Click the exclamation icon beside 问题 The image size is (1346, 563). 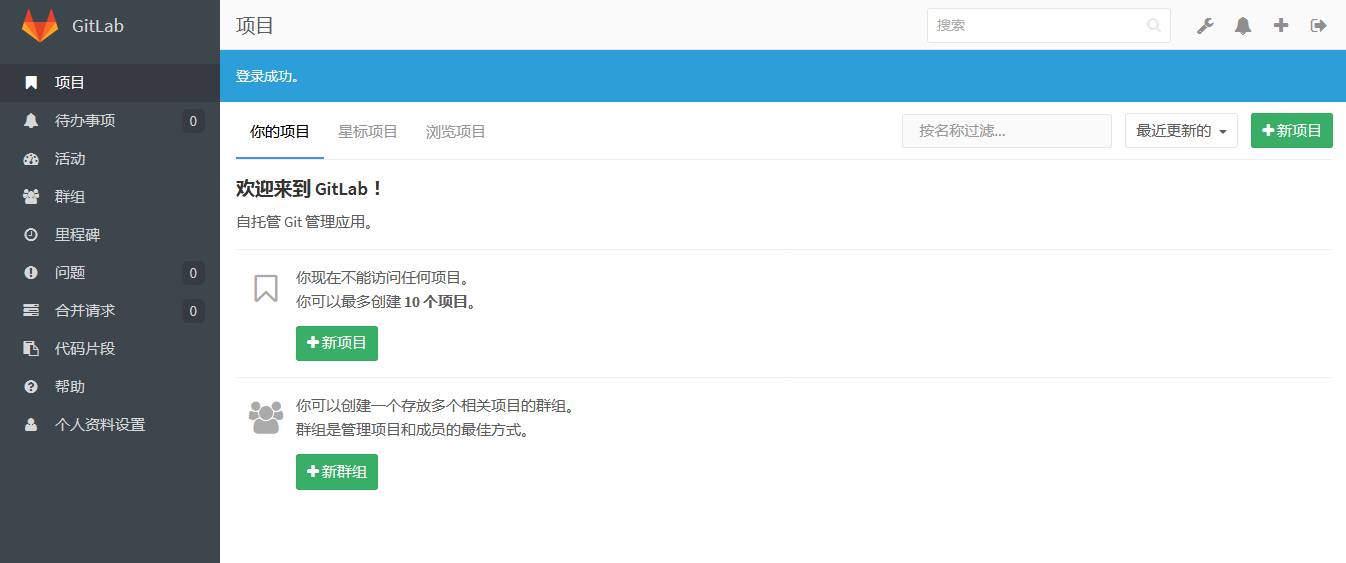[x=31, y=273]
